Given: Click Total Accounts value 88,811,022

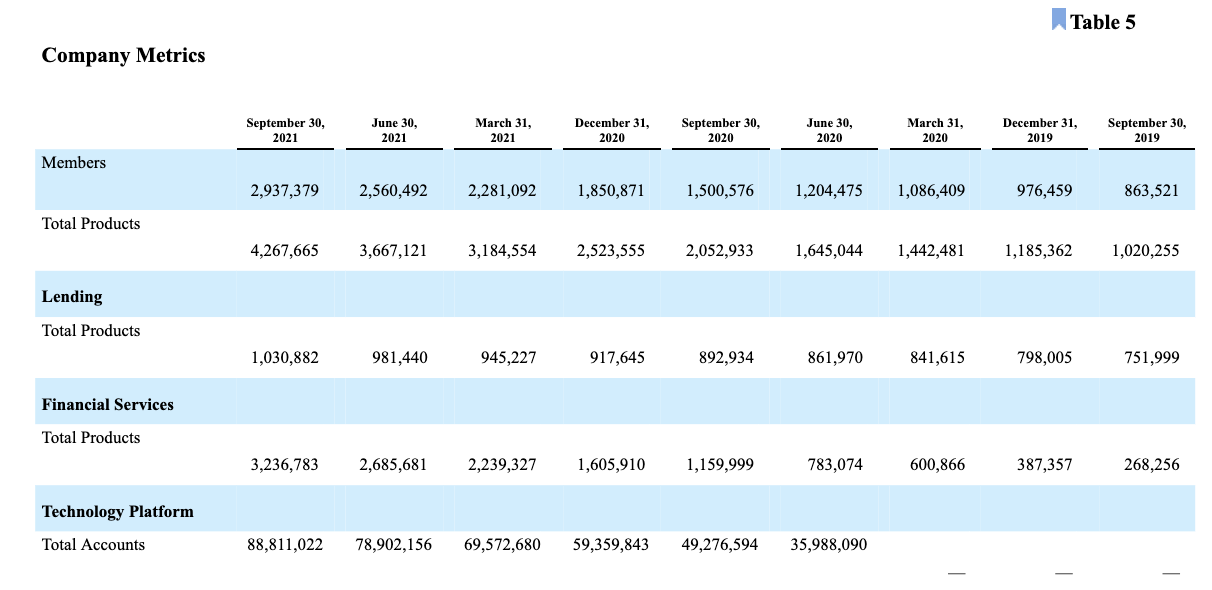Looking at the screenshot, I should tap(285, 545).
